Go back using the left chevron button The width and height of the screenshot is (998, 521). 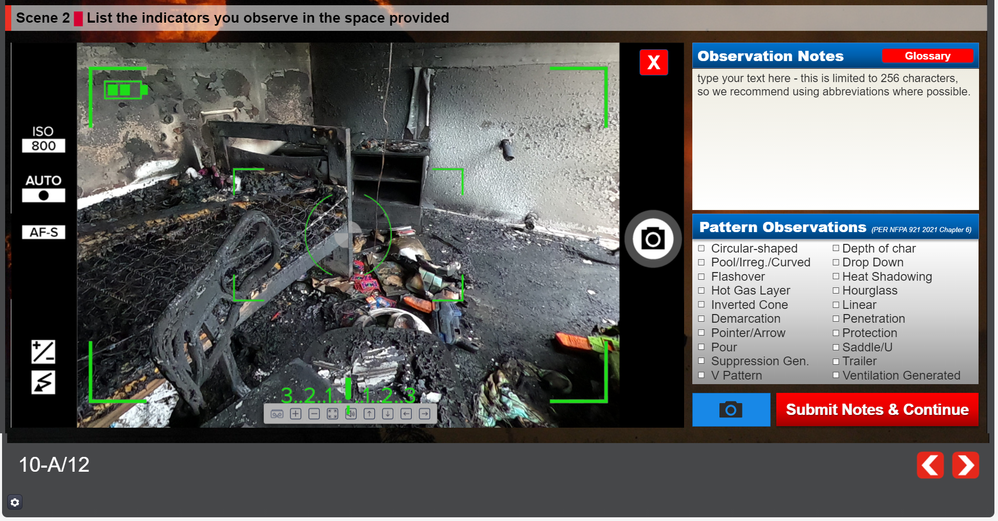(930, 465)
